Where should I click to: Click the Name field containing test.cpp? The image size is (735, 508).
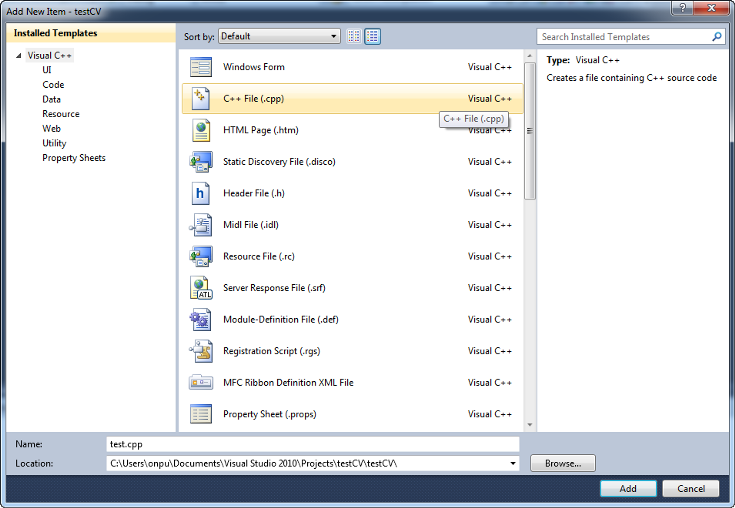click(x=313, y=444)
